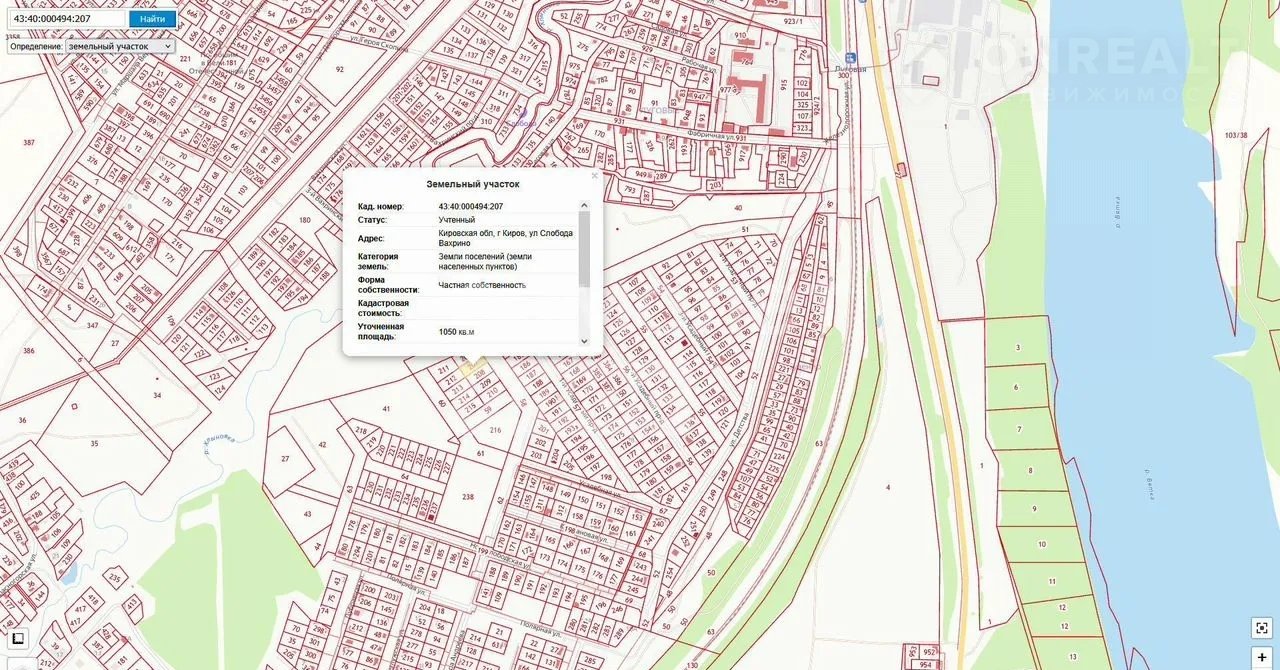This screenshot has height=670, width=1280.
Task: Close the Земельный участок info popup
Action: pos(594,175)
